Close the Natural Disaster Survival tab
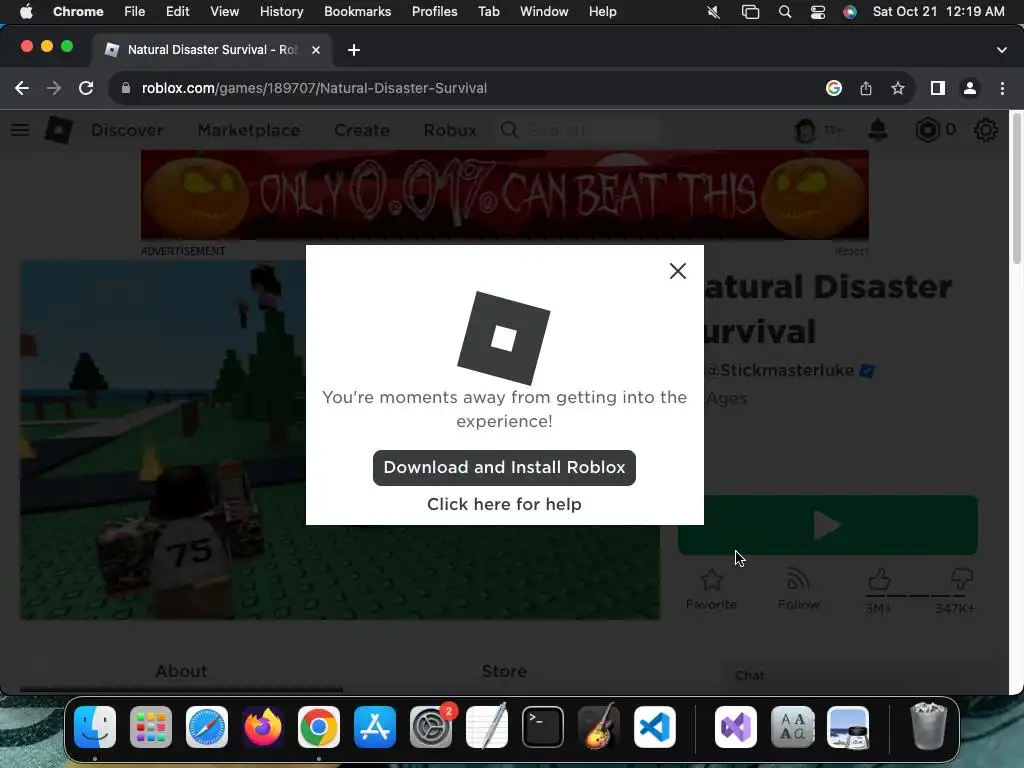This screenshot has width=1024, height=768. coord(316,50)
